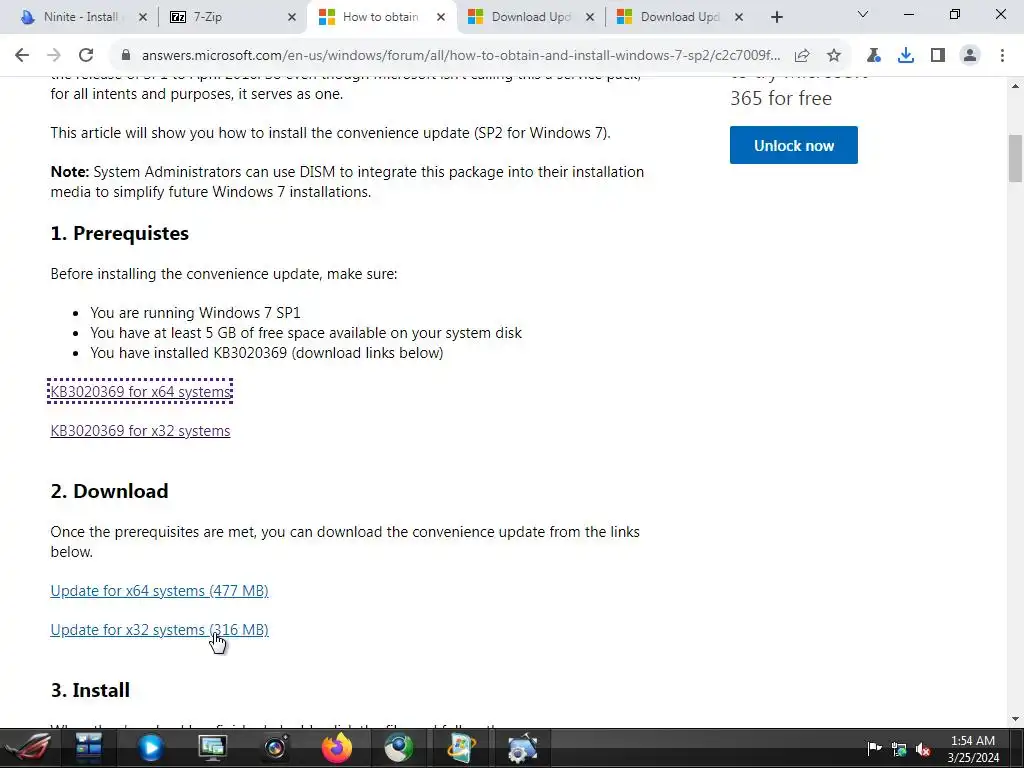This screenshot has height=768, width=1024.
Task: Open KB3020369 for x32 systems link
Action: click(x=140, y=430)
